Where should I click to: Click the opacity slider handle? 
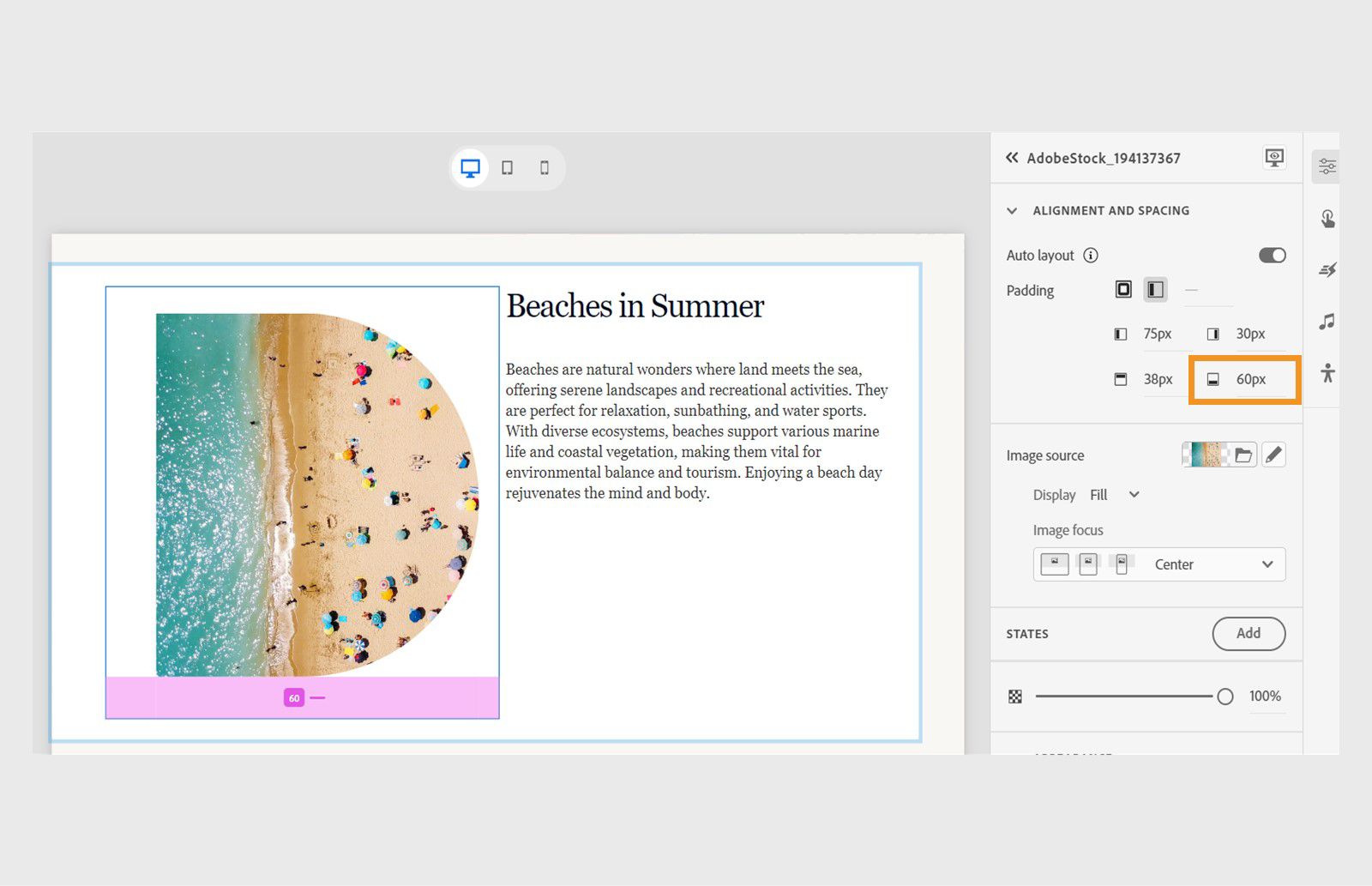[1225, 696]
